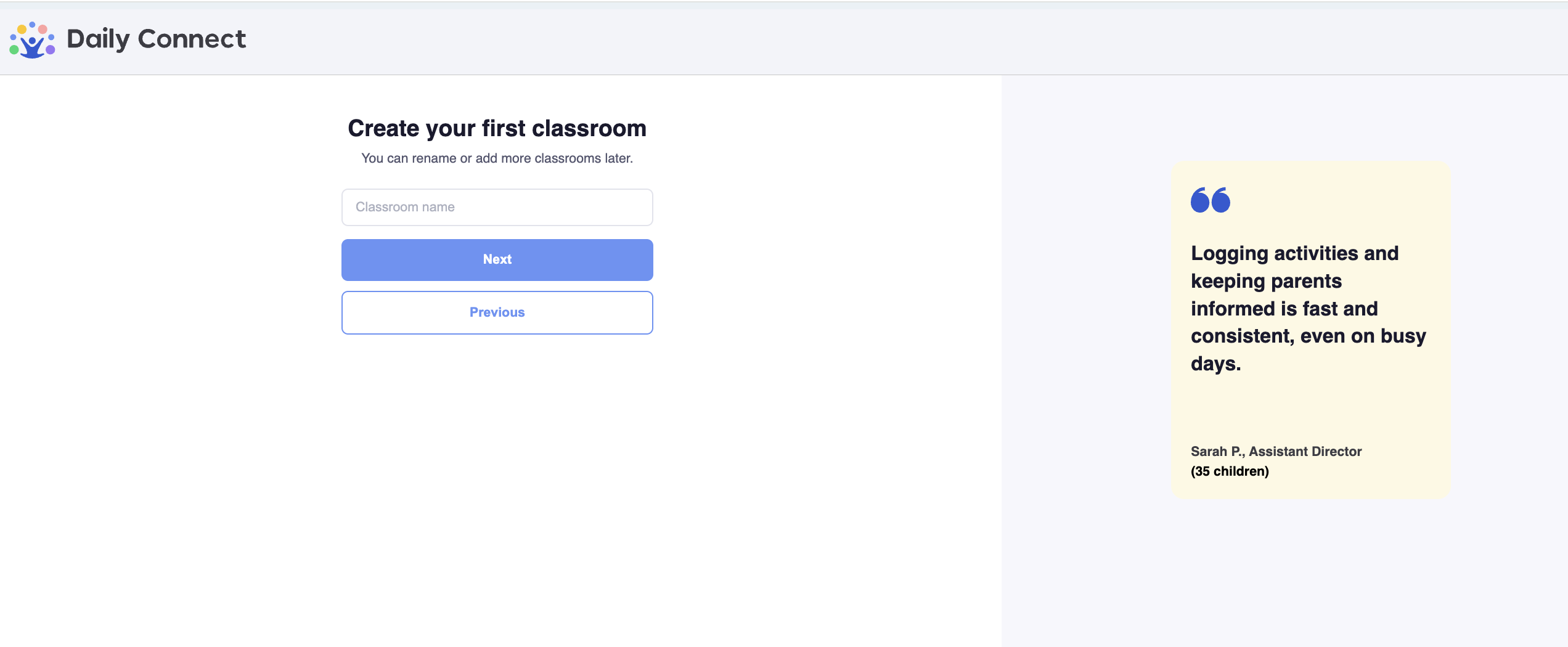Screen dimensions: 1568x647
Task: Click the (35 children) label
Action: click(1230, 471)
